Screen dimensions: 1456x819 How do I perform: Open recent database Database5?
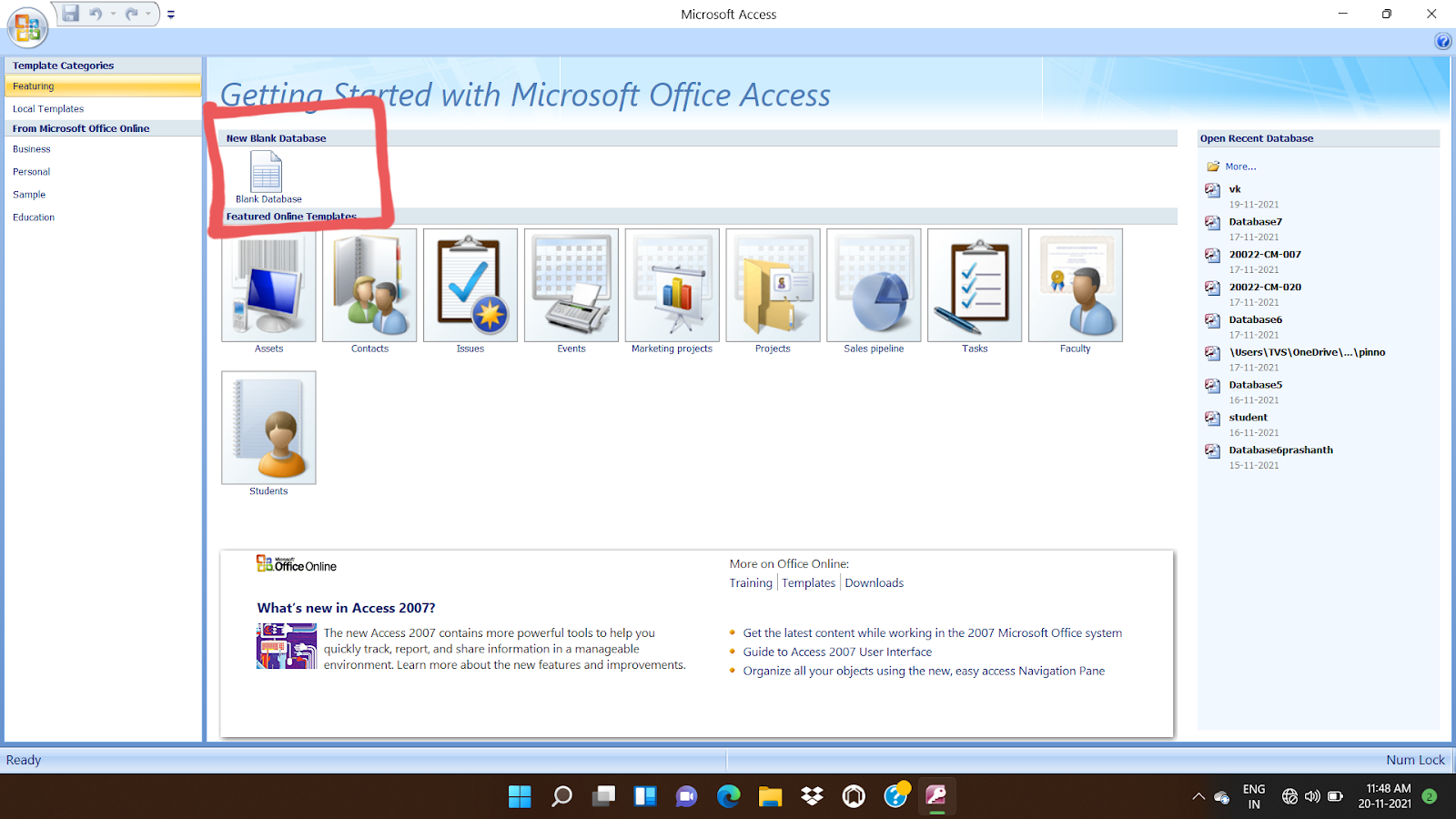(x=1255, y=385)
